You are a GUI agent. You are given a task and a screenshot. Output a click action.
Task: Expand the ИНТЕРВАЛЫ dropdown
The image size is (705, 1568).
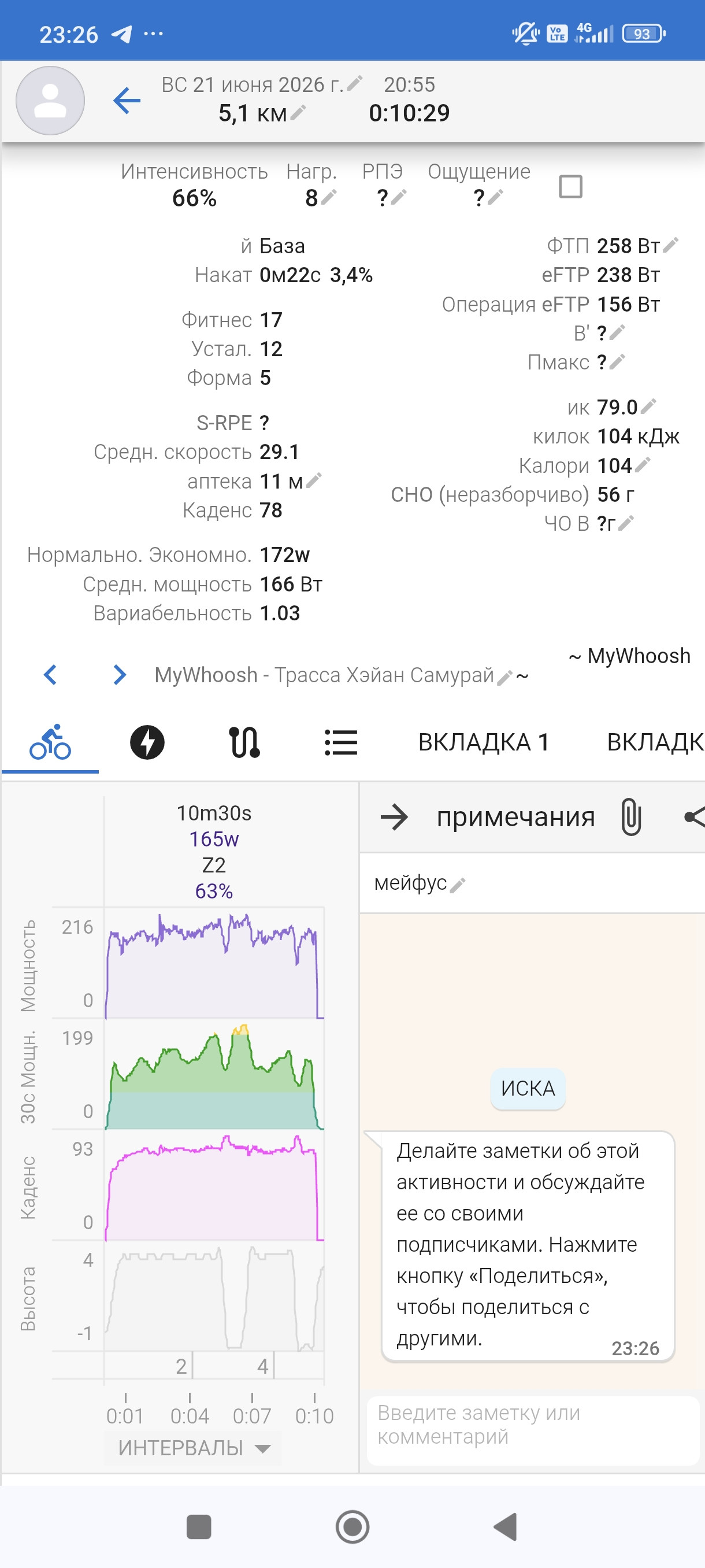click(x=194, y=1448)
